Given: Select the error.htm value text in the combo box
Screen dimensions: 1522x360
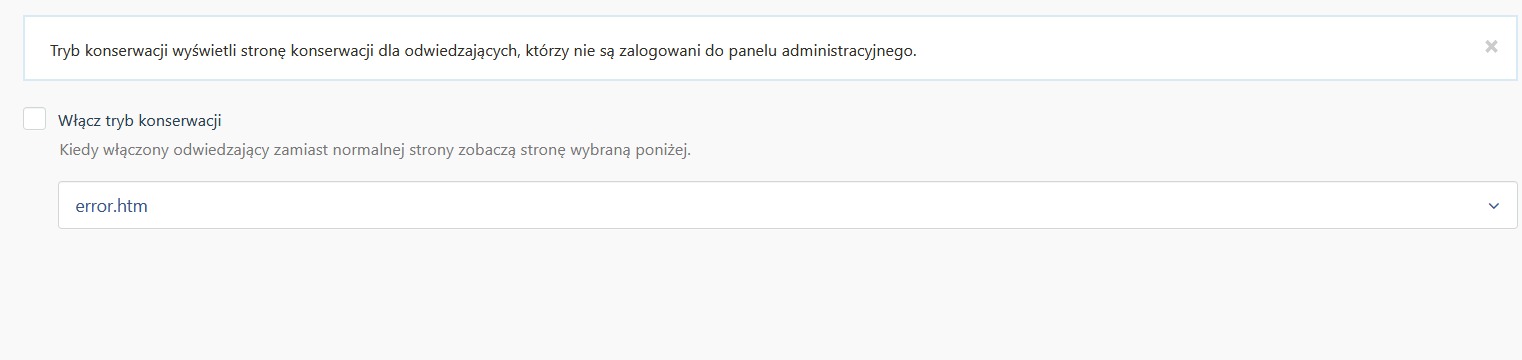Looking at the screenshot, I should 112,206.
